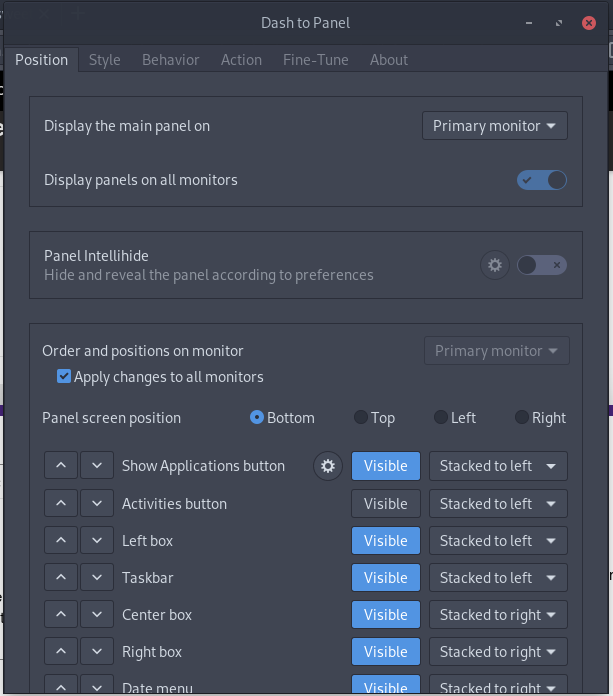
Task: Move Left box down
Action: [97, 541]
